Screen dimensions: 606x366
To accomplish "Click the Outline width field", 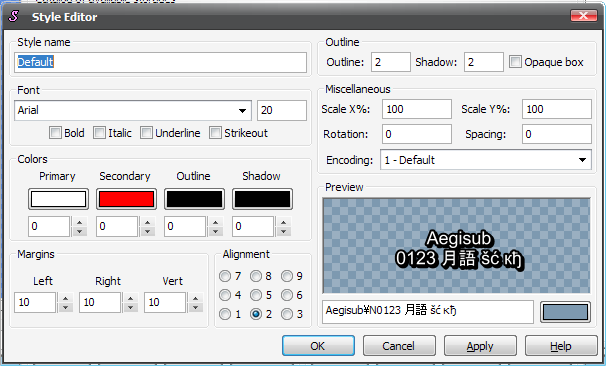I will coord(391,62).
